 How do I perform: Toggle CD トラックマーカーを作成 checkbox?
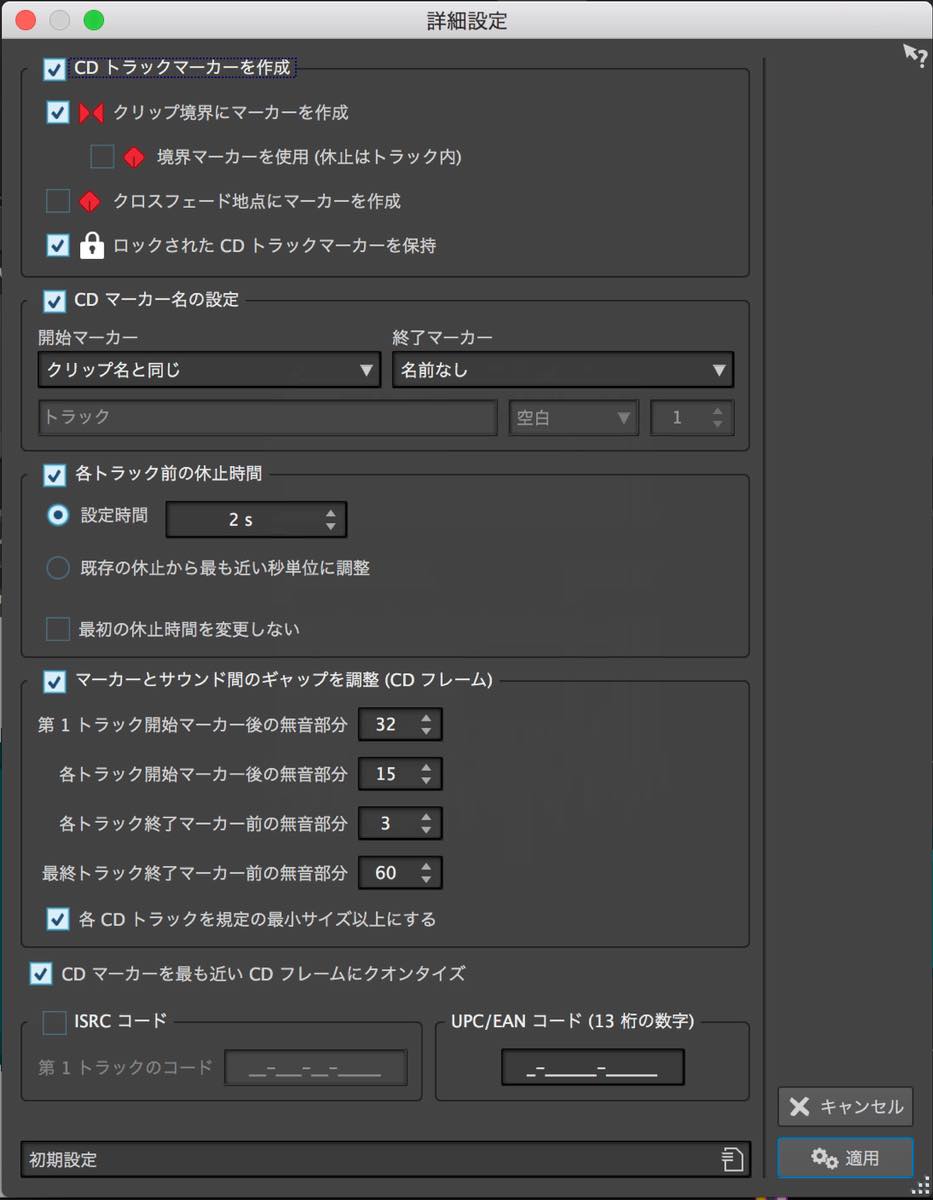[x=55, y=69]
